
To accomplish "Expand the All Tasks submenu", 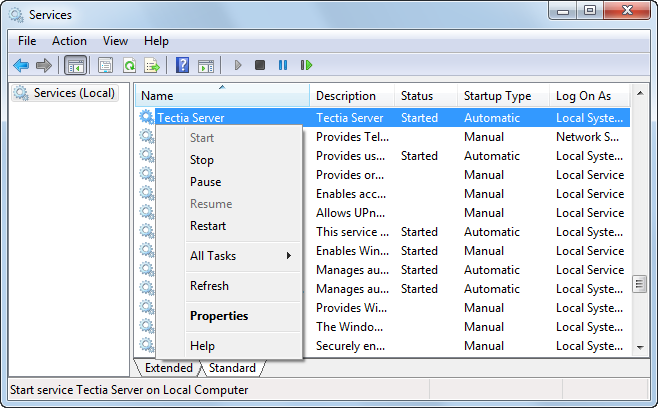I will (229, 256).
